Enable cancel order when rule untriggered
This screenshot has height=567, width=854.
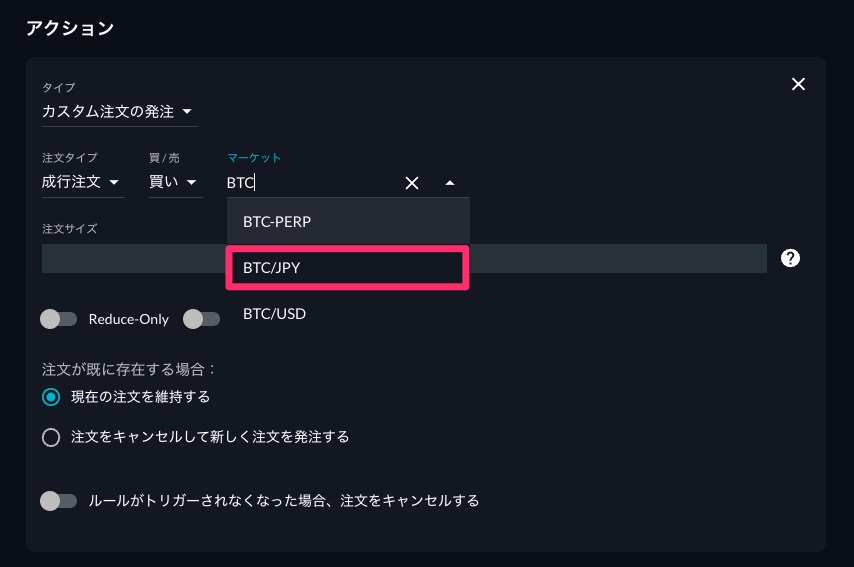tap(58, 501)
